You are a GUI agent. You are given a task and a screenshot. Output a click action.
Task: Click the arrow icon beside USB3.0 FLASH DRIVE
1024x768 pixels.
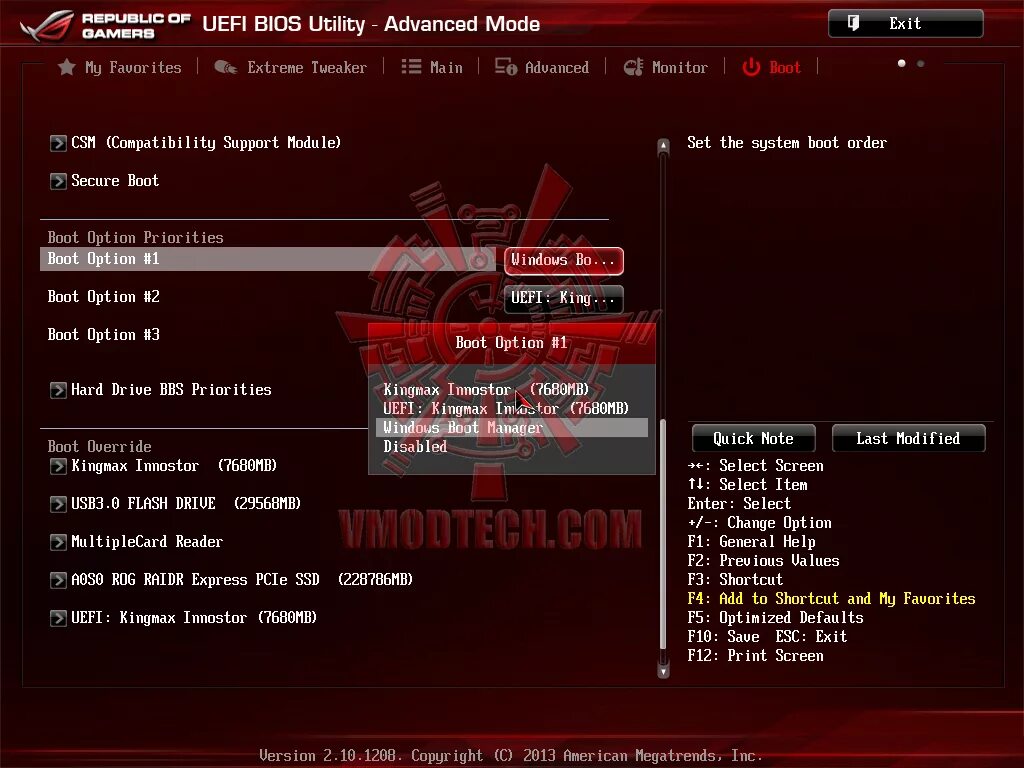point(58,504)
